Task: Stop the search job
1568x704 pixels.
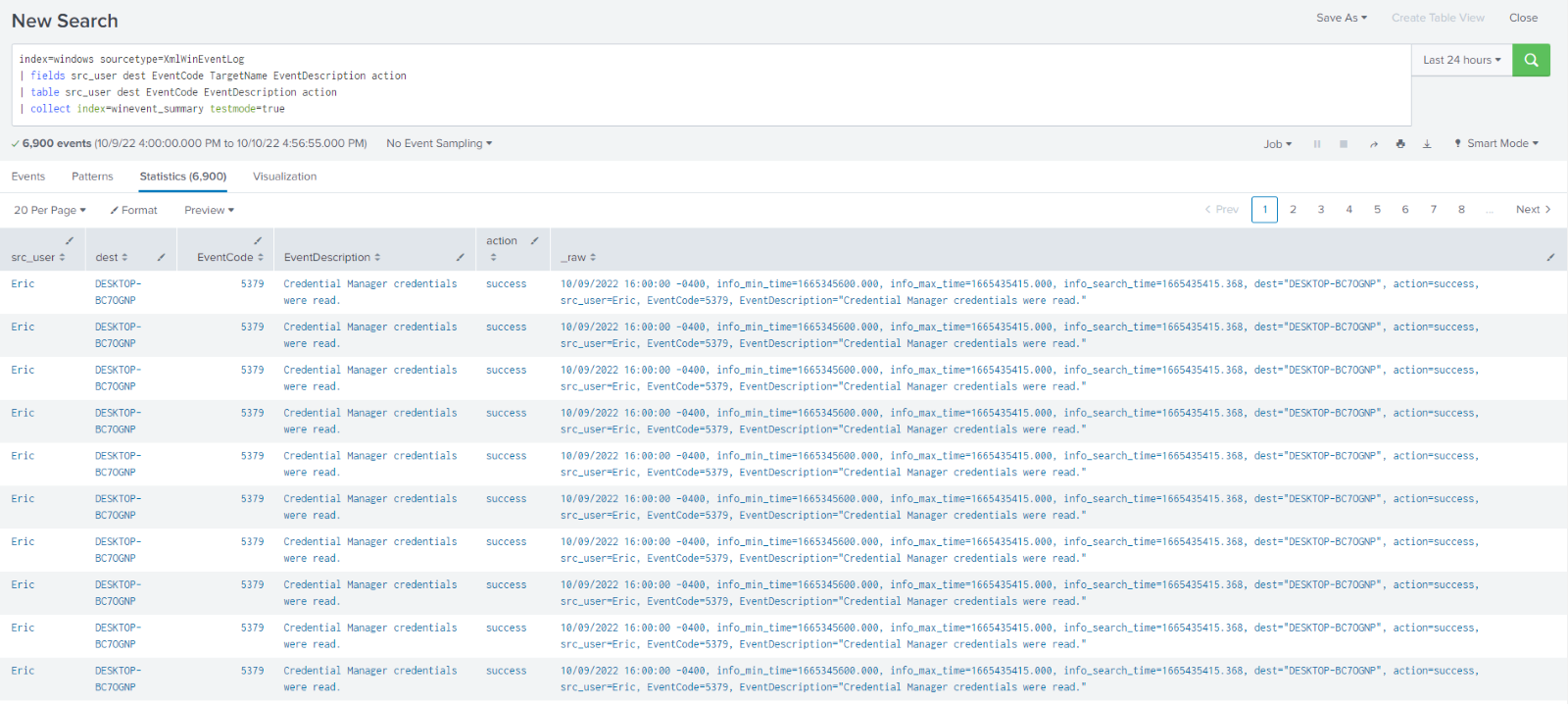Action: point(1344,144)
